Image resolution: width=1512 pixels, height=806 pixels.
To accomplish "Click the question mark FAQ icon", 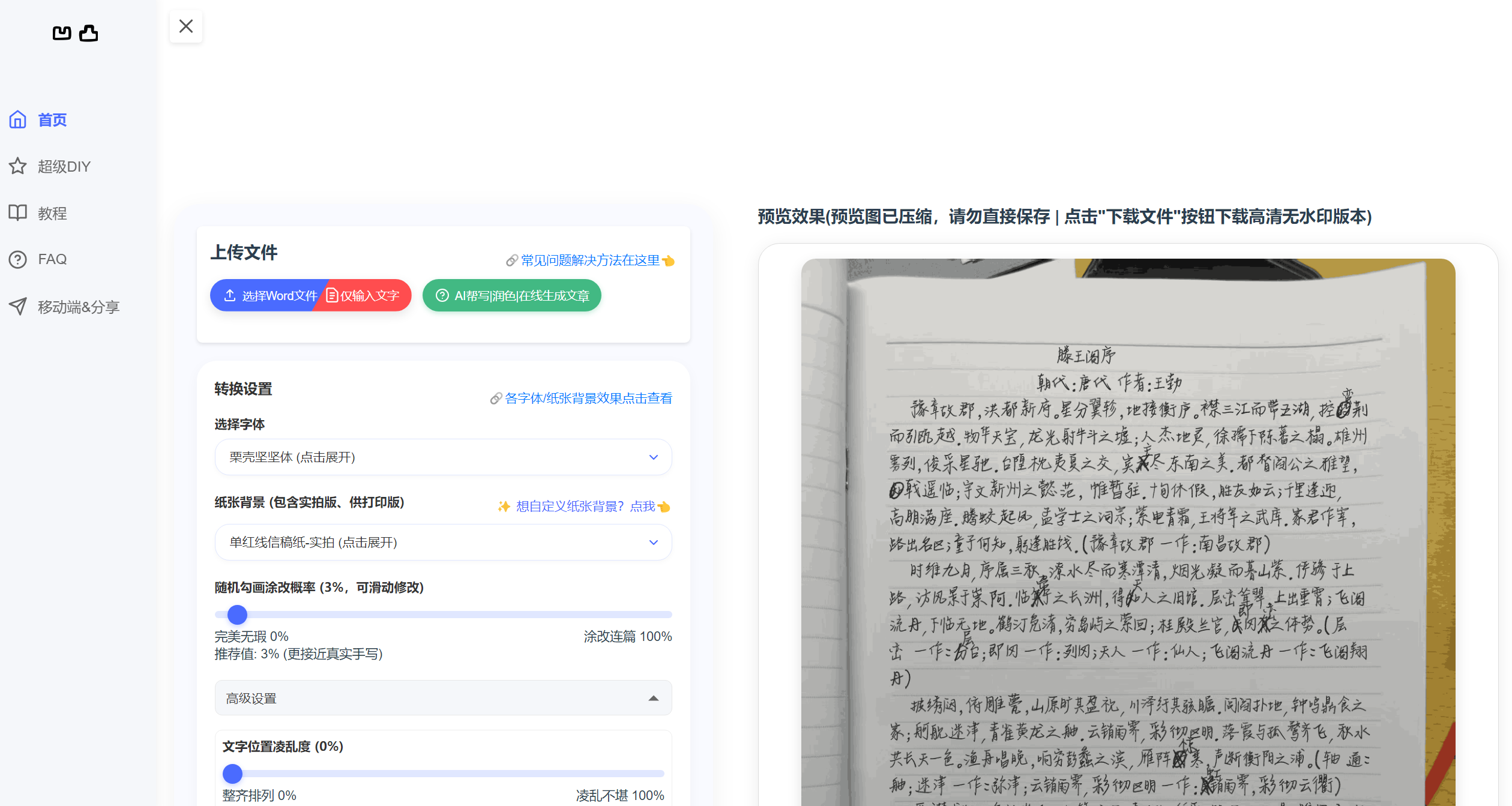I will 18,259.
